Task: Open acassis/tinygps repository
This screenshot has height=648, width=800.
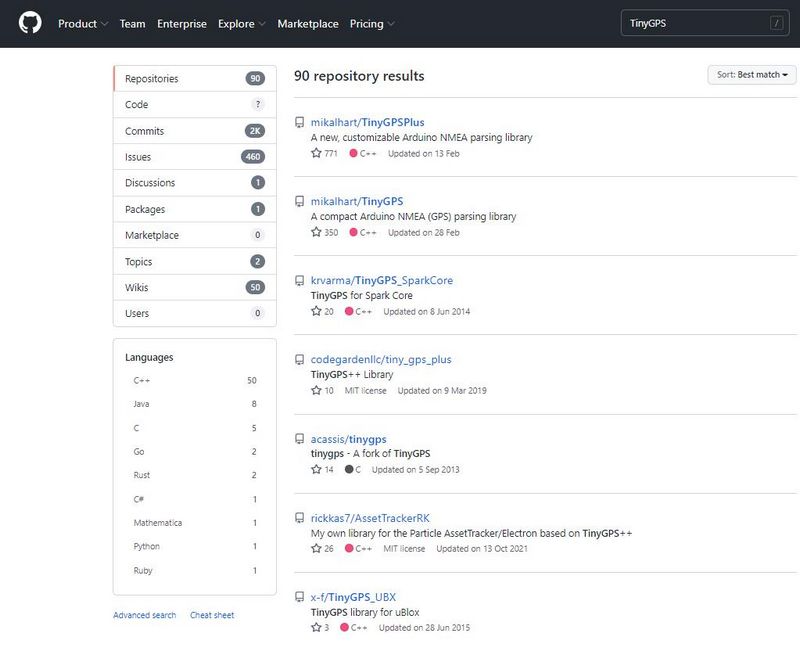Action: point(348,439)
